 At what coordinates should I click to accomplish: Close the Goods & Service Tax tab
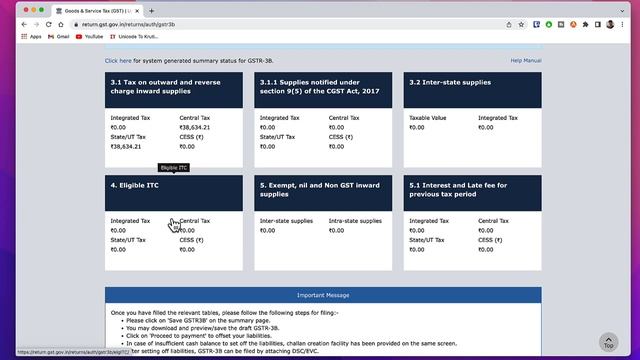point(137,11)
